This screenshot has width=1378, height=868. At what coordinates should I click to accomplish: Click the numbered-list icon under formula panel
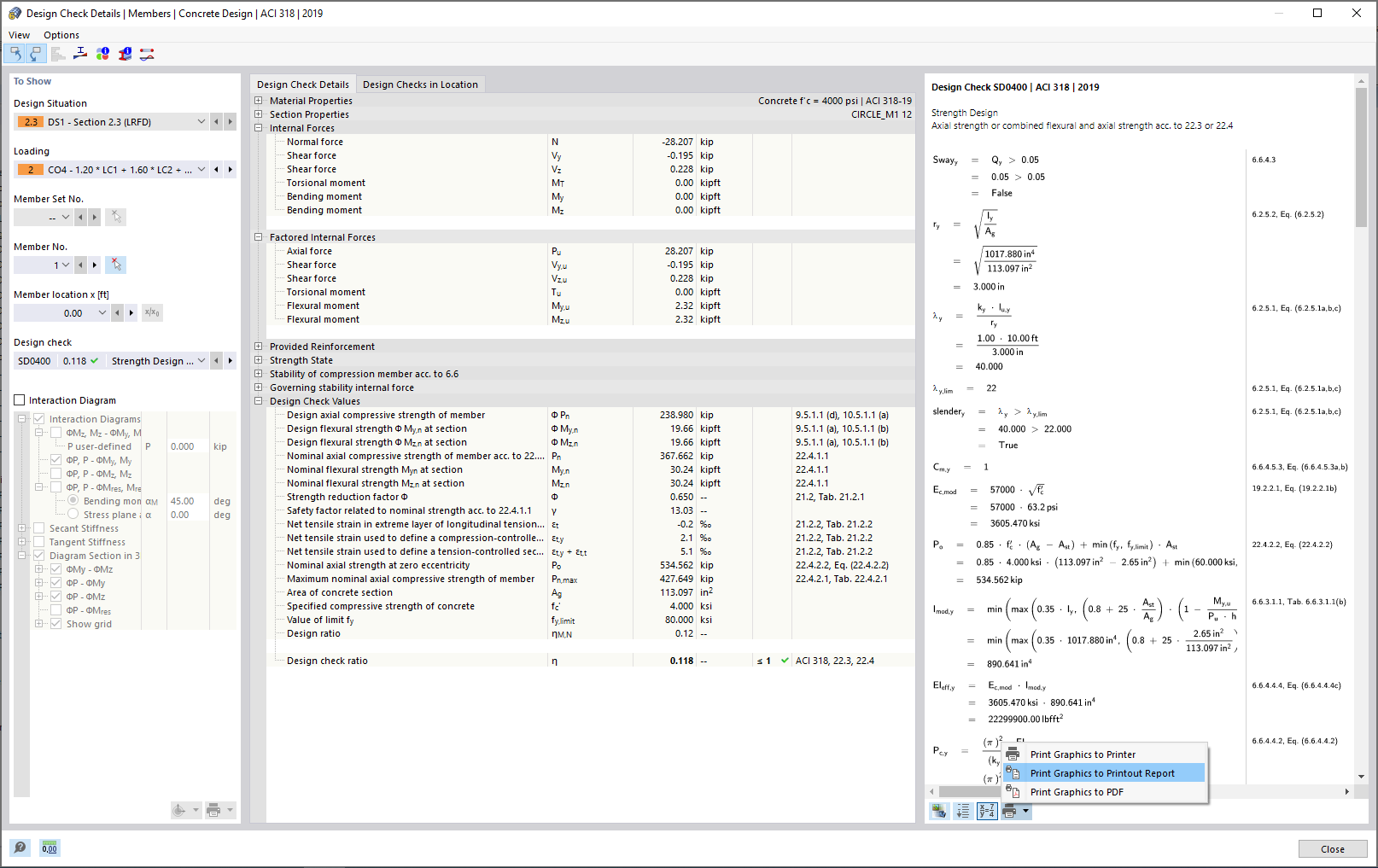pos(963,812)
